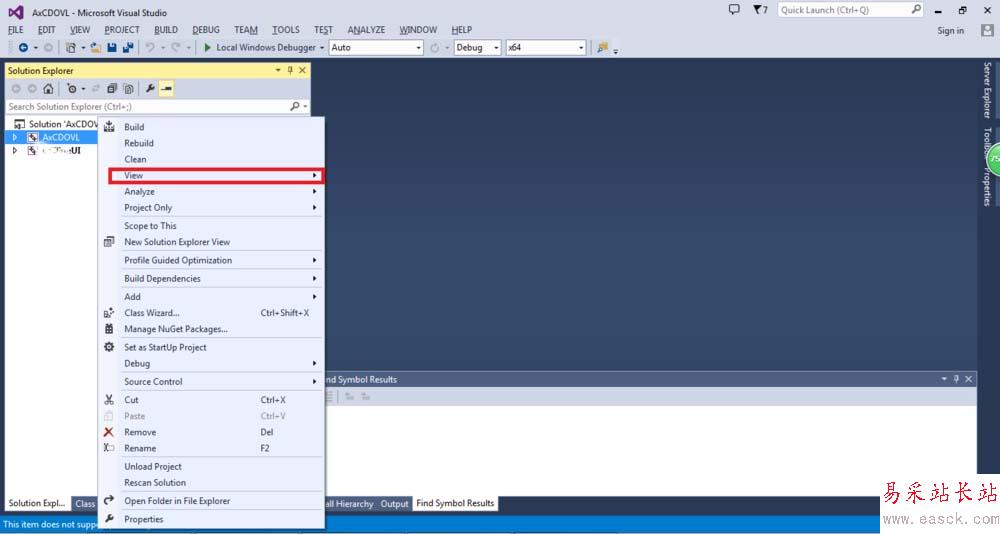Switch to the Find Symbol Results tab
Viewport: 1000px width, 534px height.
(x=455, y=503)
